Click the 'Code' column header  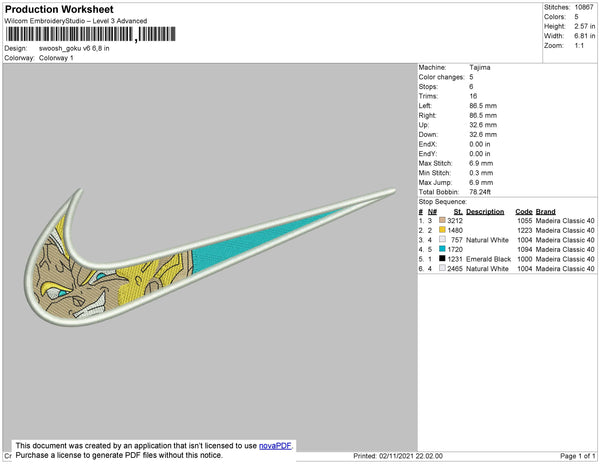(x=523, y=212)
